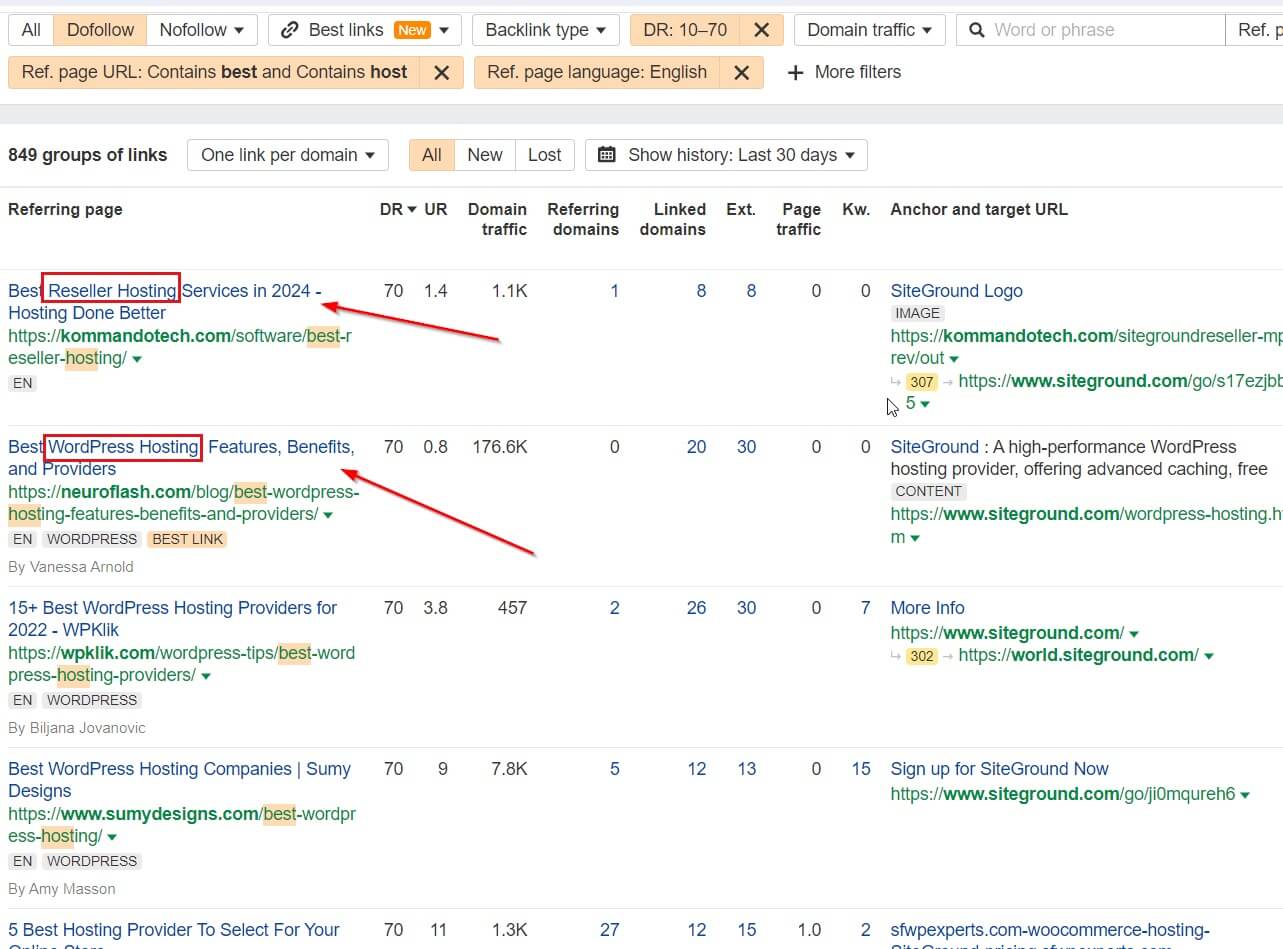Click linked domains value 20 for neuroflash
This screenshot has height=949, width=1283.
coord(696,447)
